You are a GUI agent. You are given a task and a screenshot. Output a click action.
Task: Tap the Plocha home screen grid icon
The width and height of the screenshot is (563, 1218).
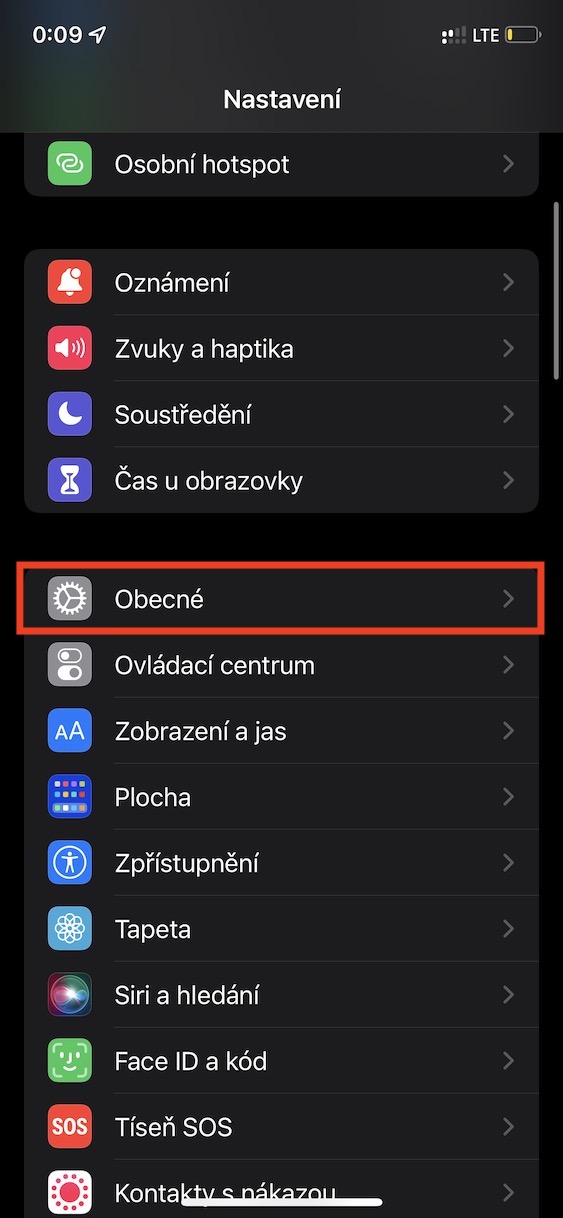[x=70, y=797]
